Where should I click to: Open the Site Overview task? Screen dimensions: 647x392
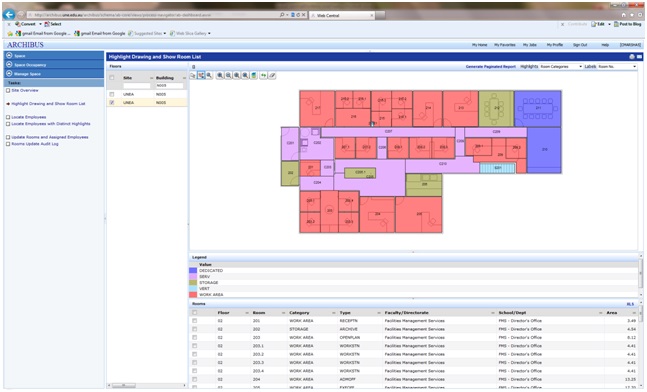click(25, 90)
